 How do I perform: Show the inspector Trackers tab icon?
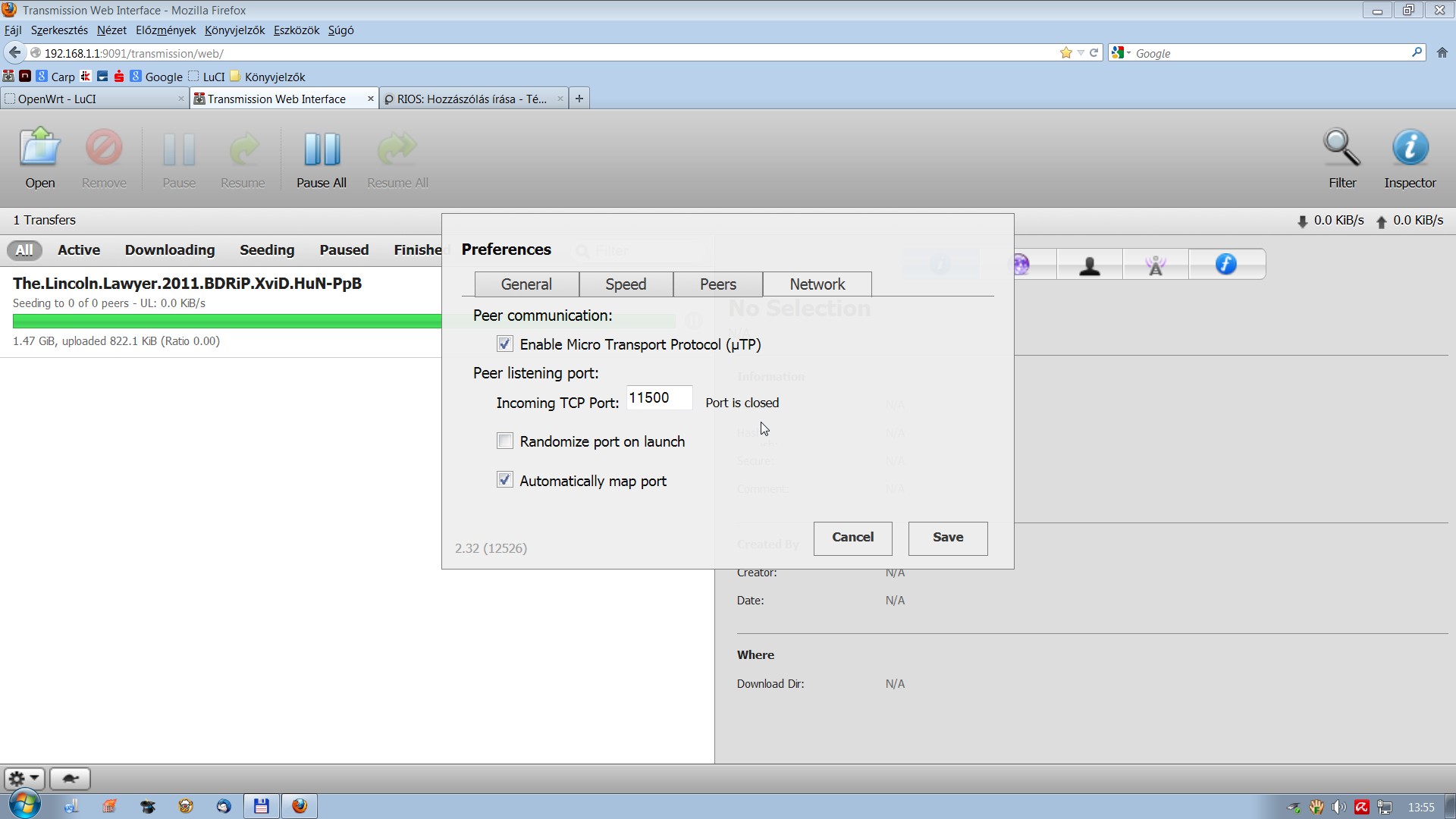(x=1155, y=265)
